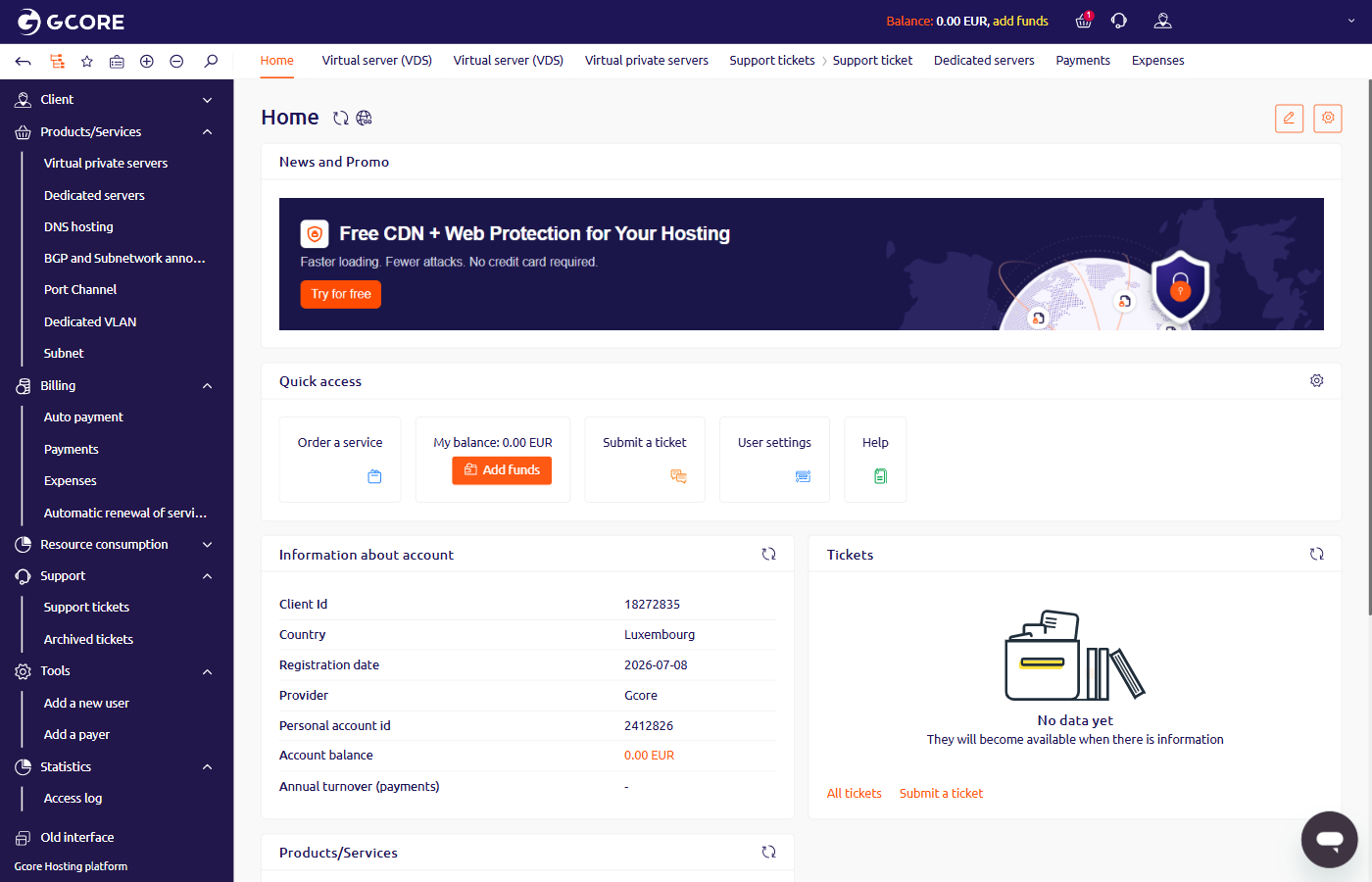Open the Payments tab

[1083, 61]
